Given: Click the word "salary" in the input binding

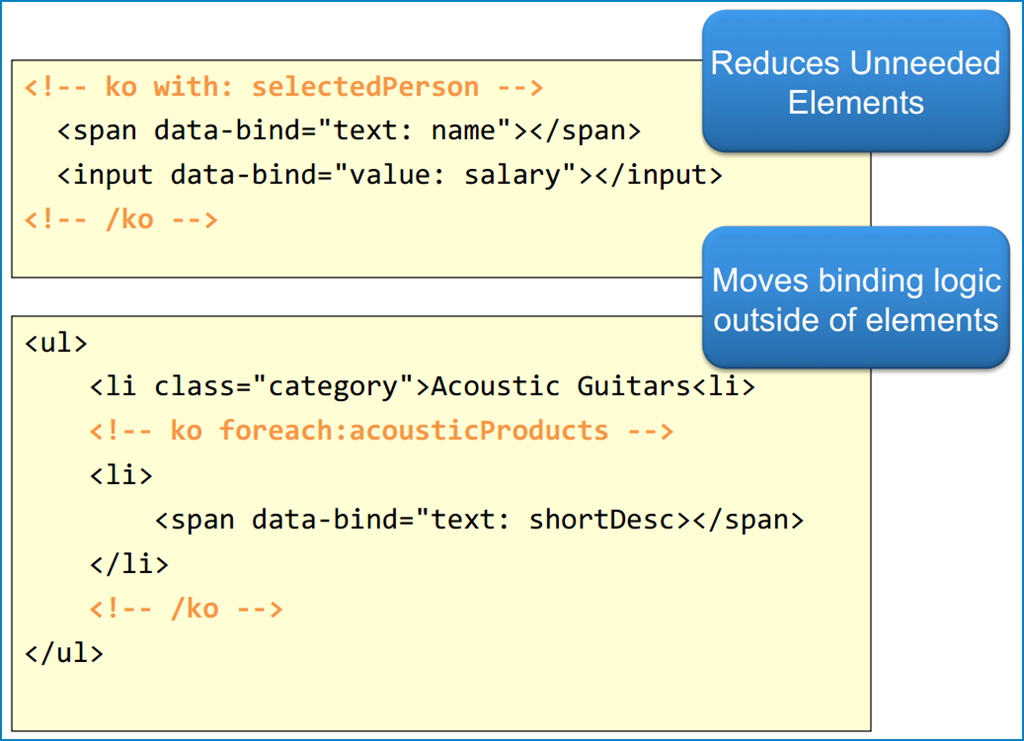Looking at the screenshot, I should [x=511, y=175].
